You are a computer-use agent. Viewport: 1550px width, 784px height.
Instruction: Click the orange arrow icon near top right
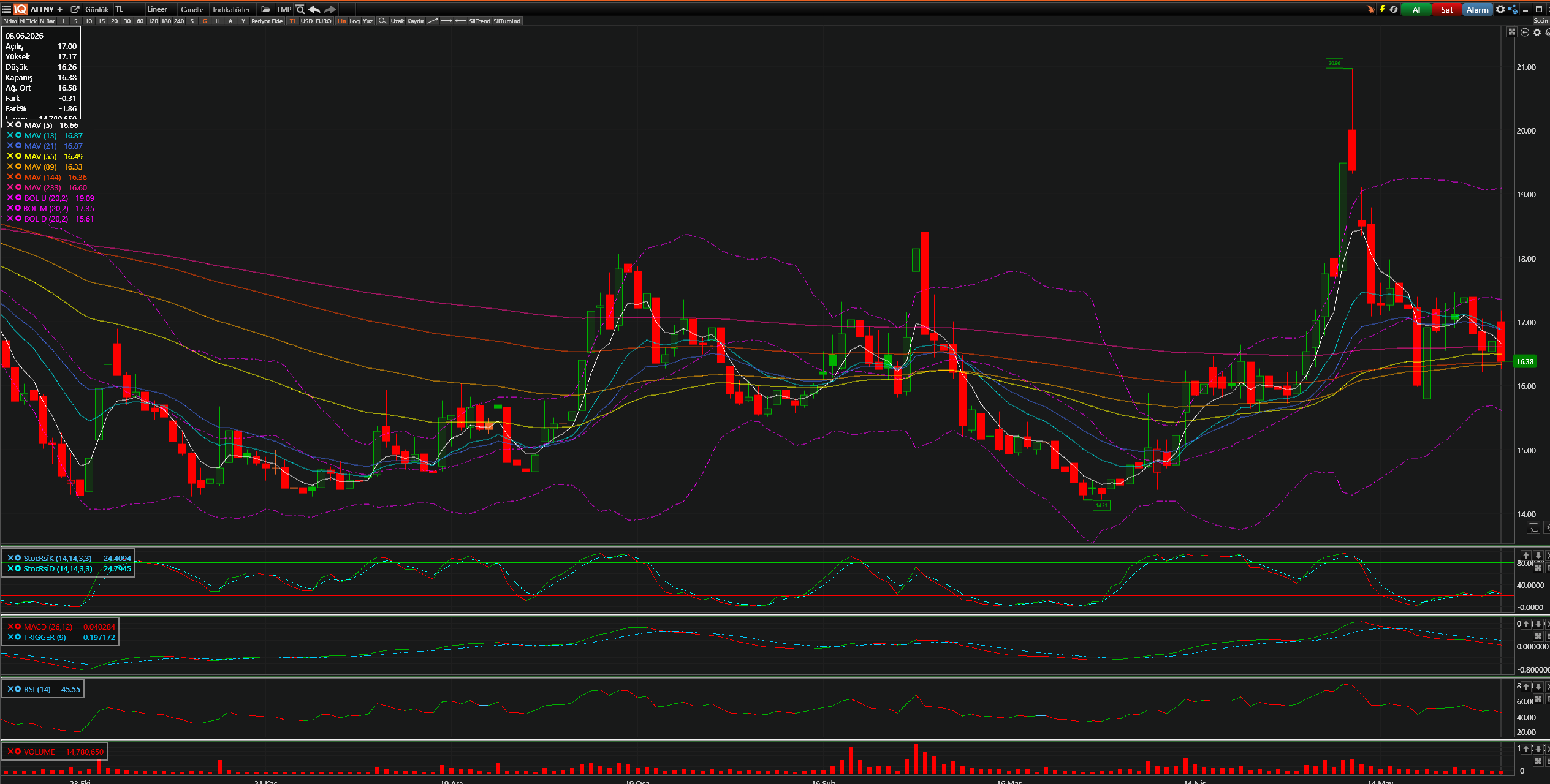(x=1370, y=9)
